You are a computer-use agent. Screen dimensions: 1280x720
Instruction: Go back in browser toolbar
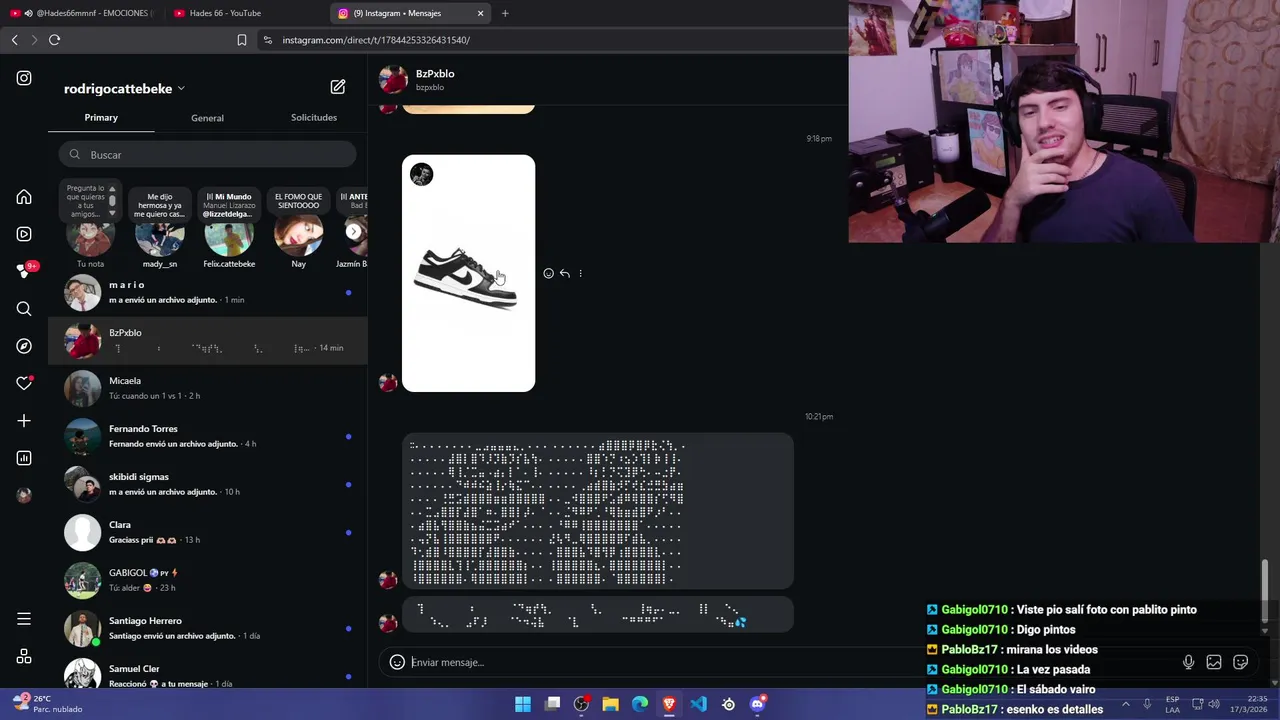click(14, 40)
